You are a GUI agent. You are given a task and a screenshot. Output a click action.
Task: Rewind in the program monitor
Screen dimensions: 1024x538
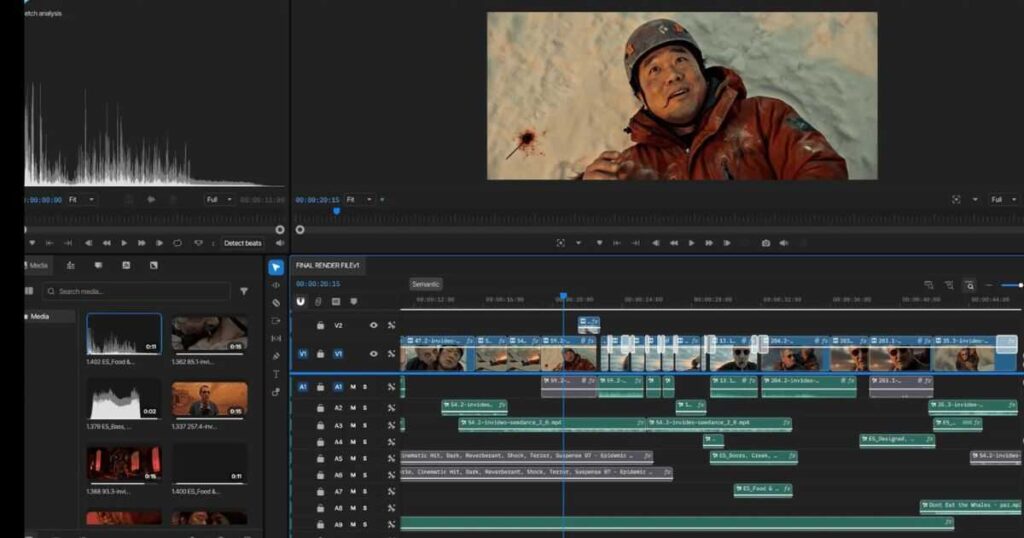click(673, 243)
